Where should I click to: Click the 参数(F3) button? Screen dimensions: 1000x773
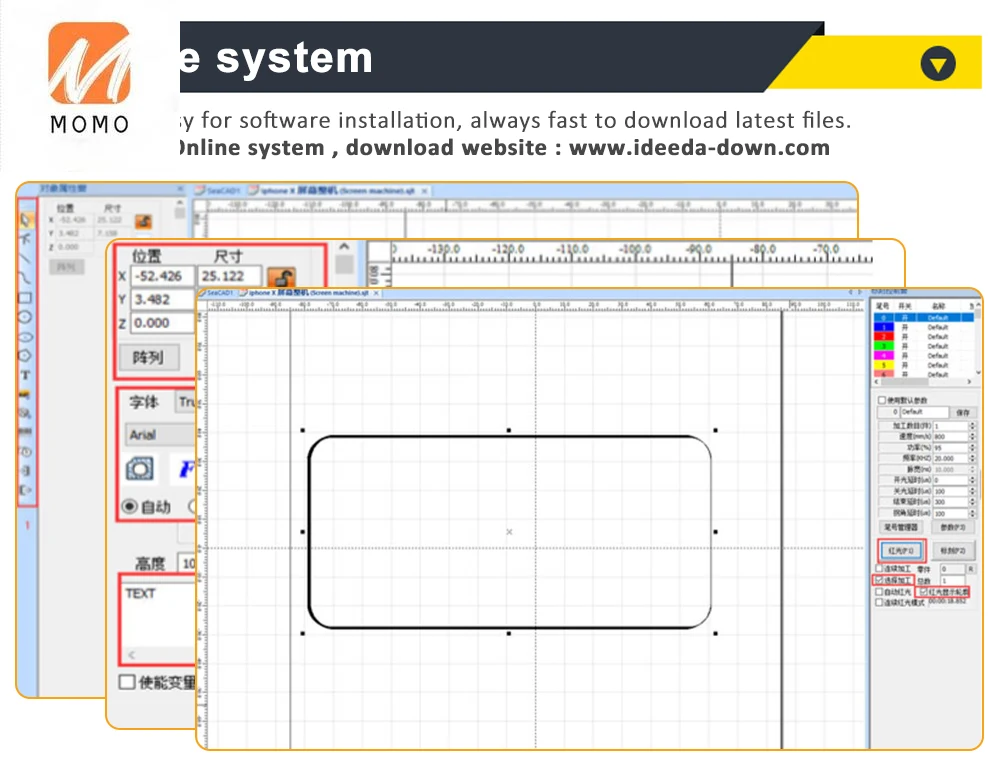(953, 527)
